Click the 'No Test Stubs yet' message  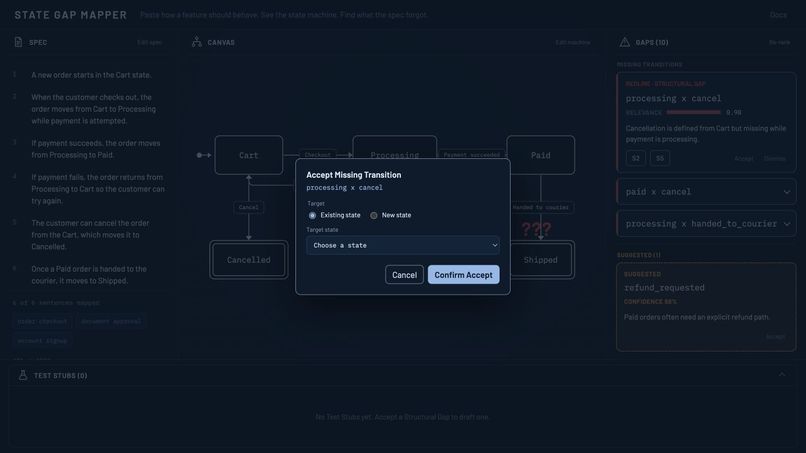tap(402, 417)
